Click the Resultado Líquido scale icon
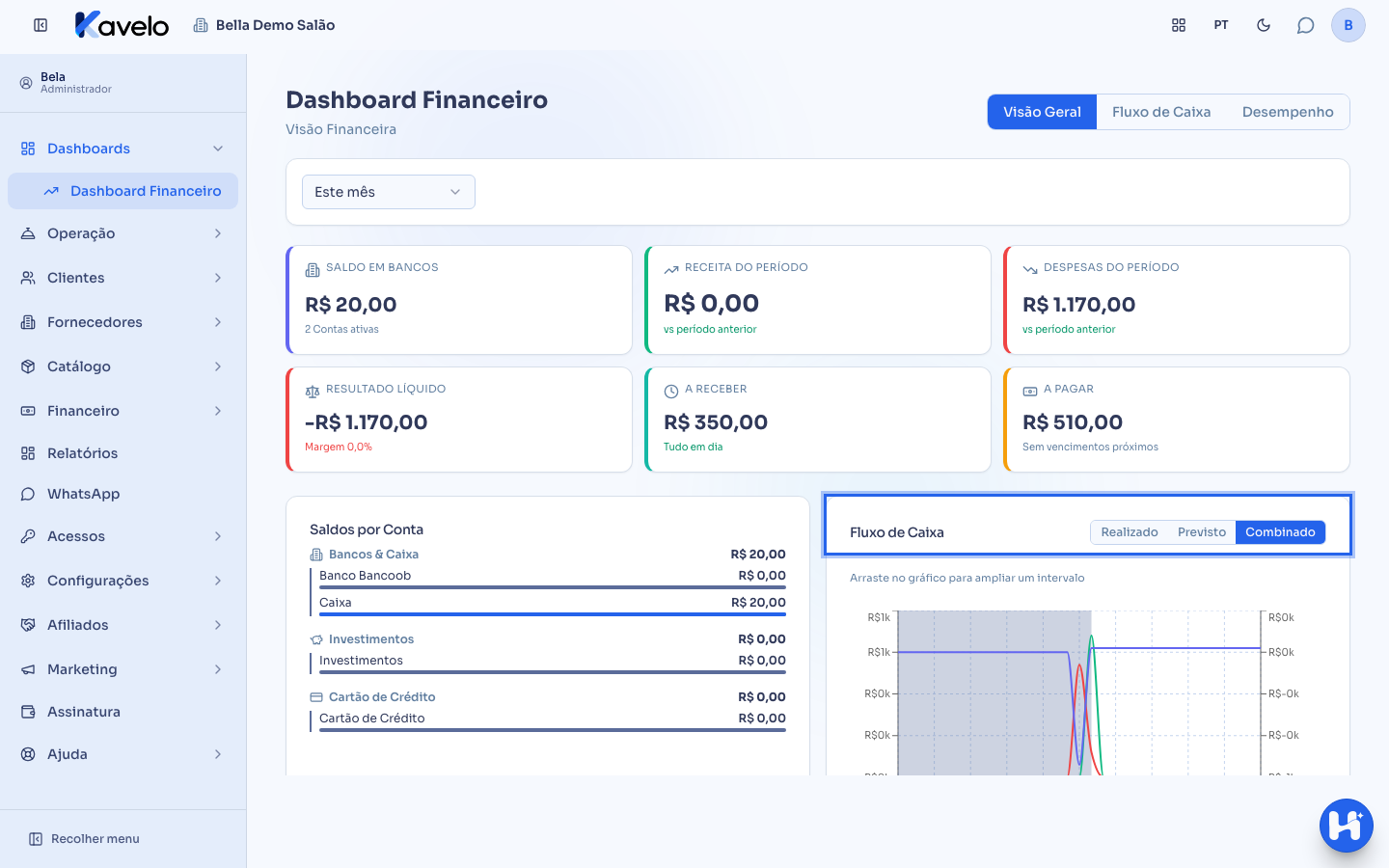Screen dimensions: 1389x868 313,391
